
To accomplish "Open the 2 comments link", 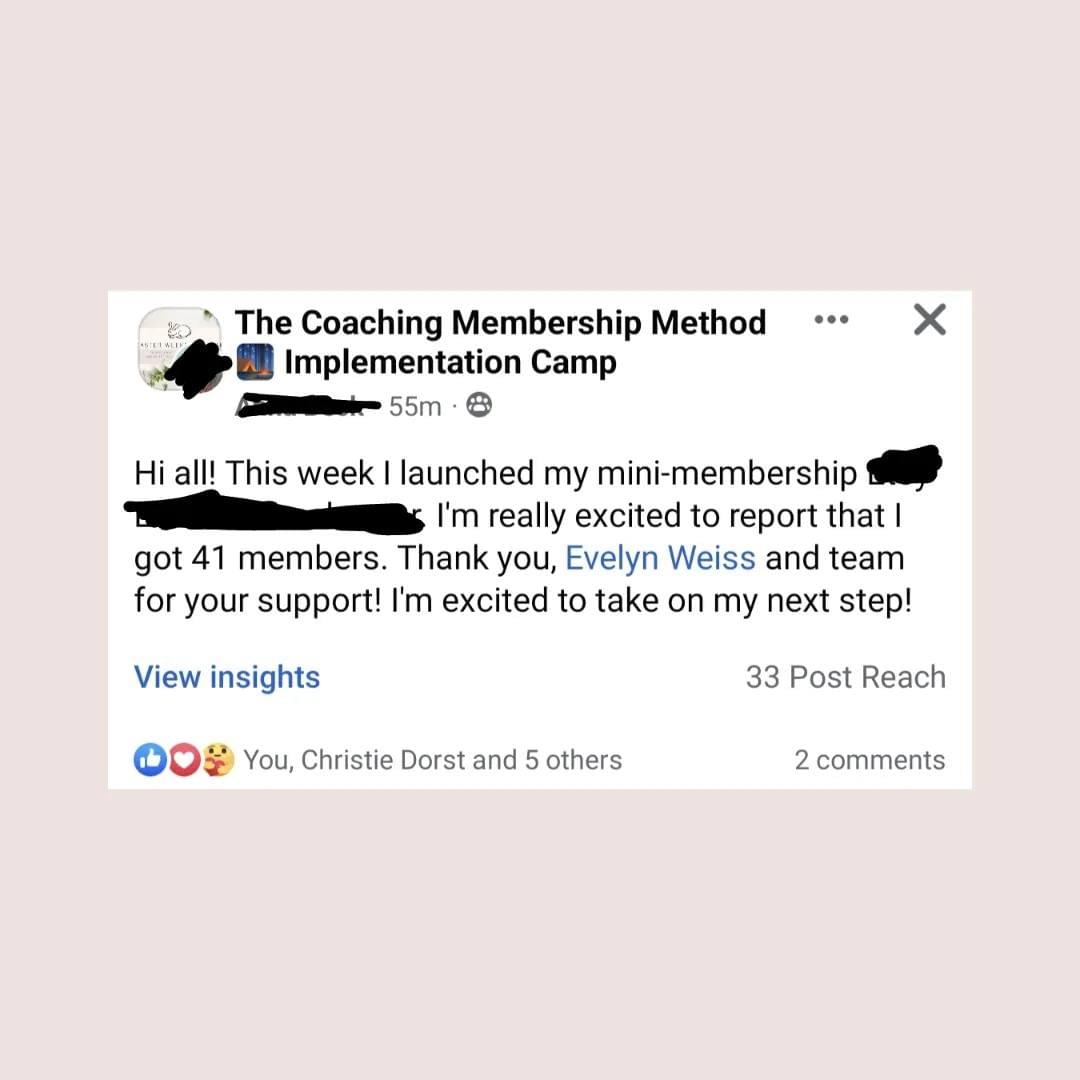I will pyautogui.click(x=869, y=760).
